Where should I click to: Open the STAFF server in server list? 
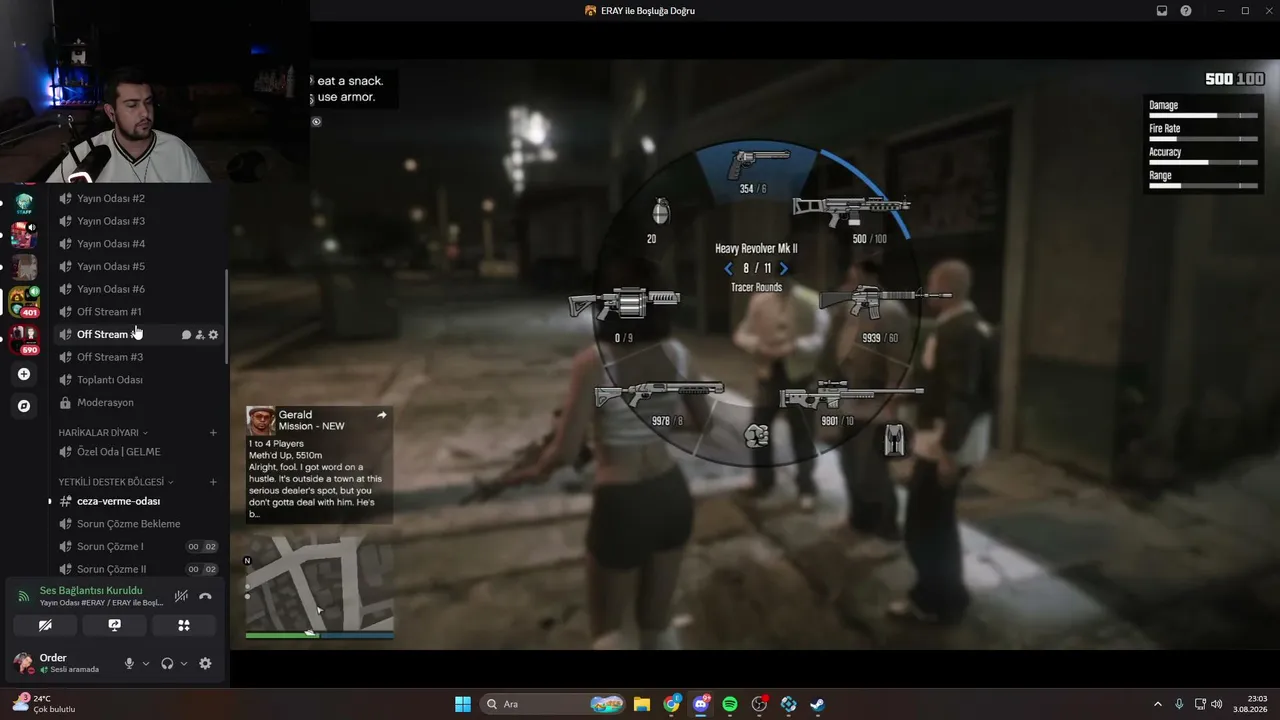[24, 203]
